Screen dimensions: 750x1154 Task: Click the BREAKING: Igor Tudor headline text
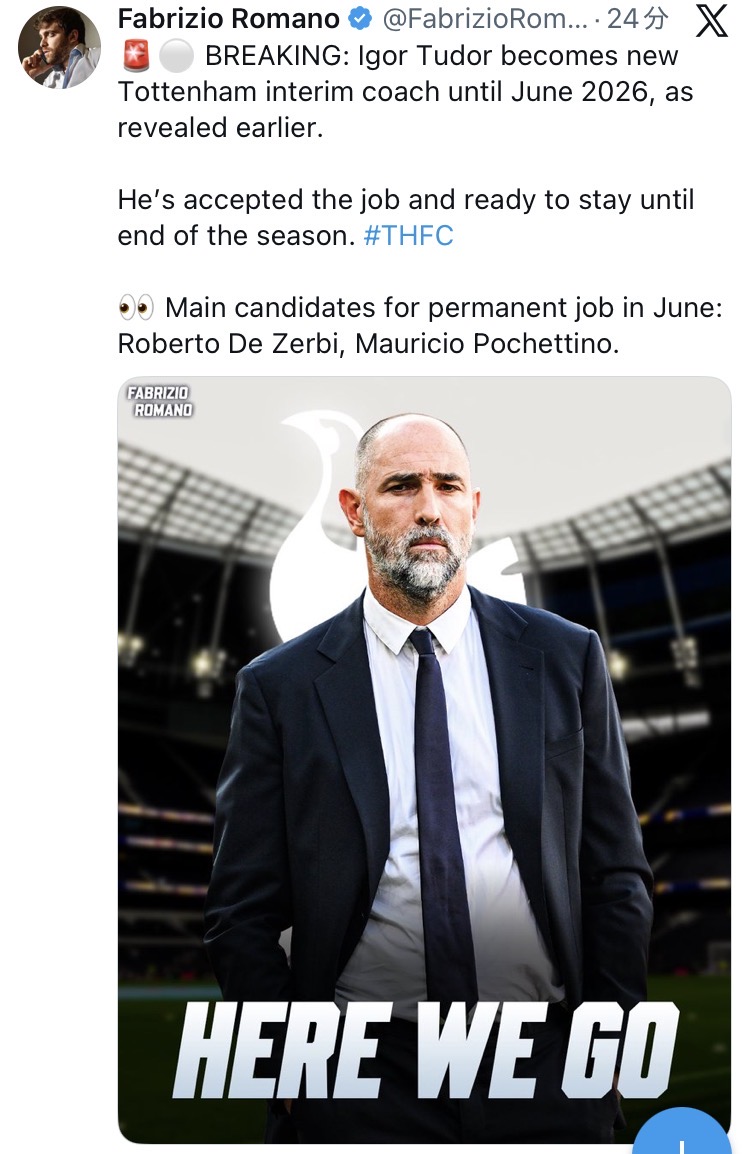[x=440, y=56]
